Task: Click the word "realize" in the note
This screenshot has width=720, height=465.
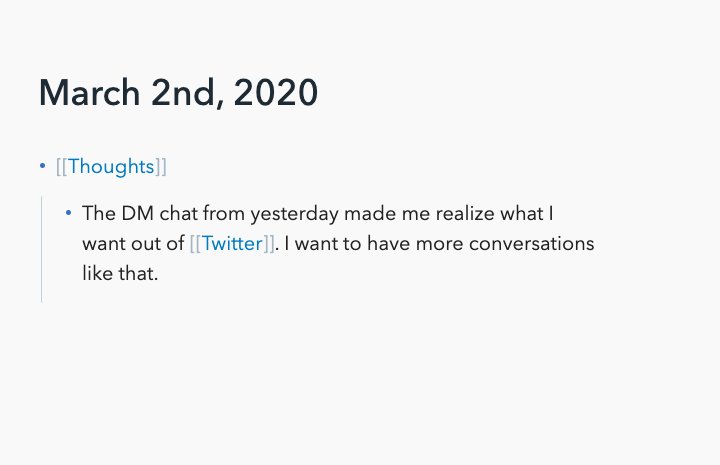Action: click(x=476, y=213)
